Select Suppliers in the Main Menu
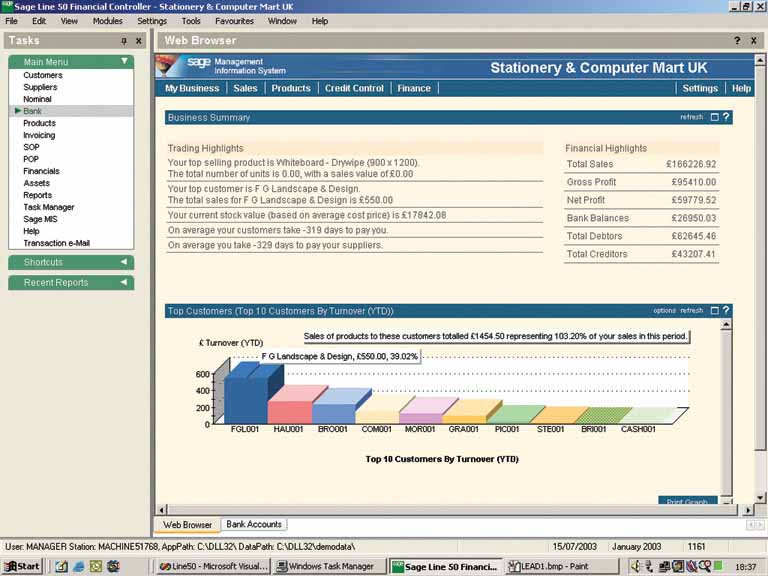Screen dimensions: 768x576 (40, 87)
